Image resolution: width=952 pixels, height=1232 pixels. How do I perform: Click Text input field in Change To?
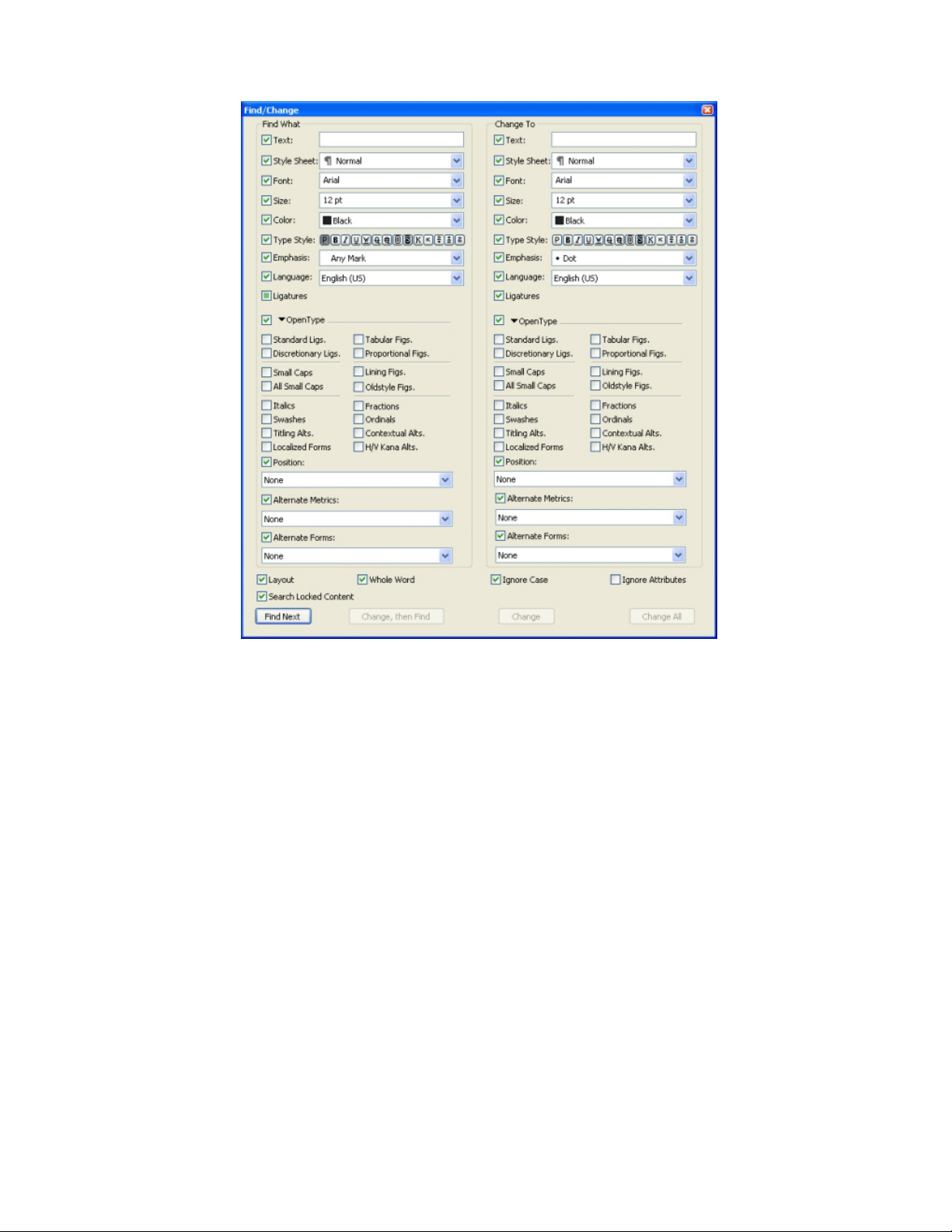(x=624, y=140)
